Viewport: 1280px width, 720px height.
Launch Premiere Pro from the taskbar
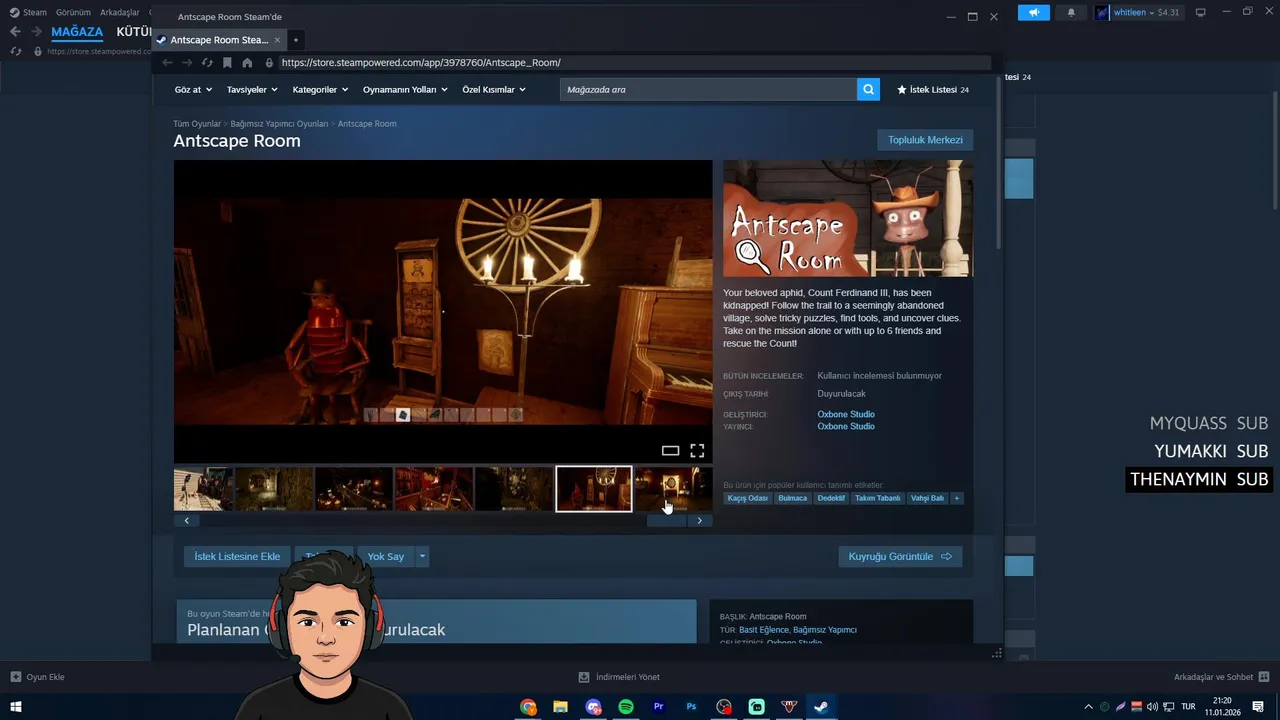(658, 707)
